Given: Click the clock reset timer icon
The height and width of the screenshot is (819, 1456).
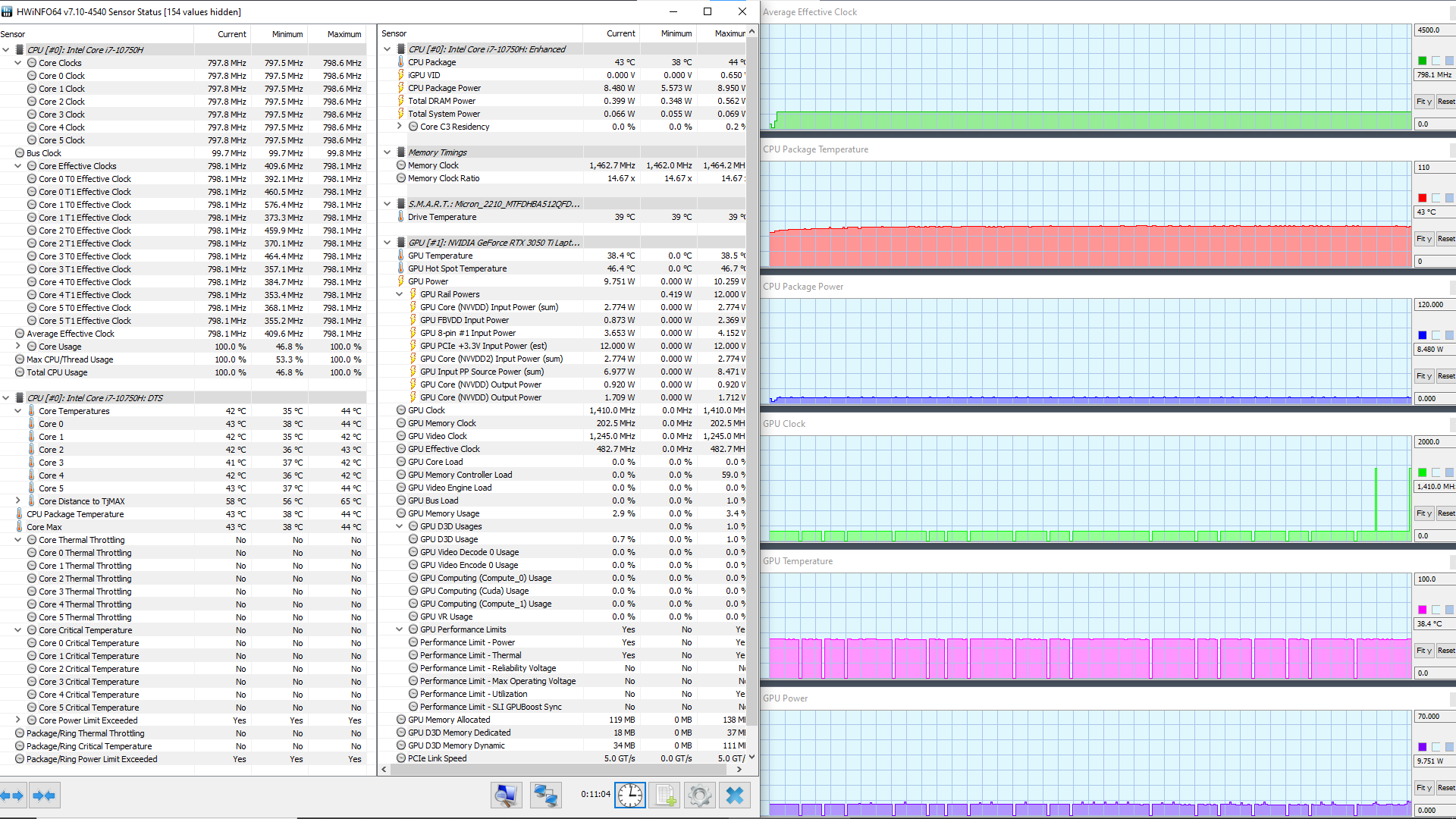Looking at the screenshot, I should coord(629,795).
